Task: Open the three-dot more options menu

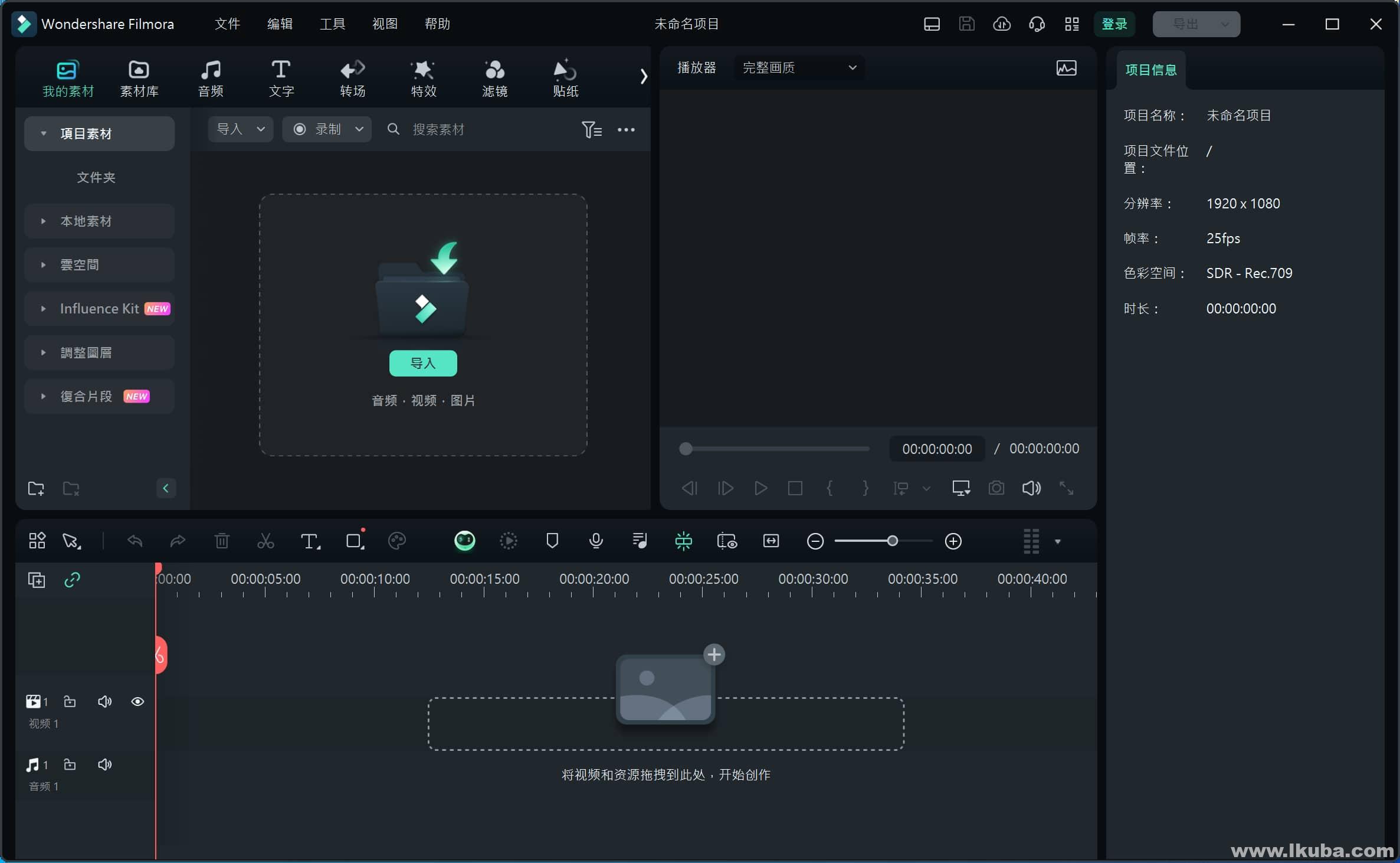Action: (626, 129)
